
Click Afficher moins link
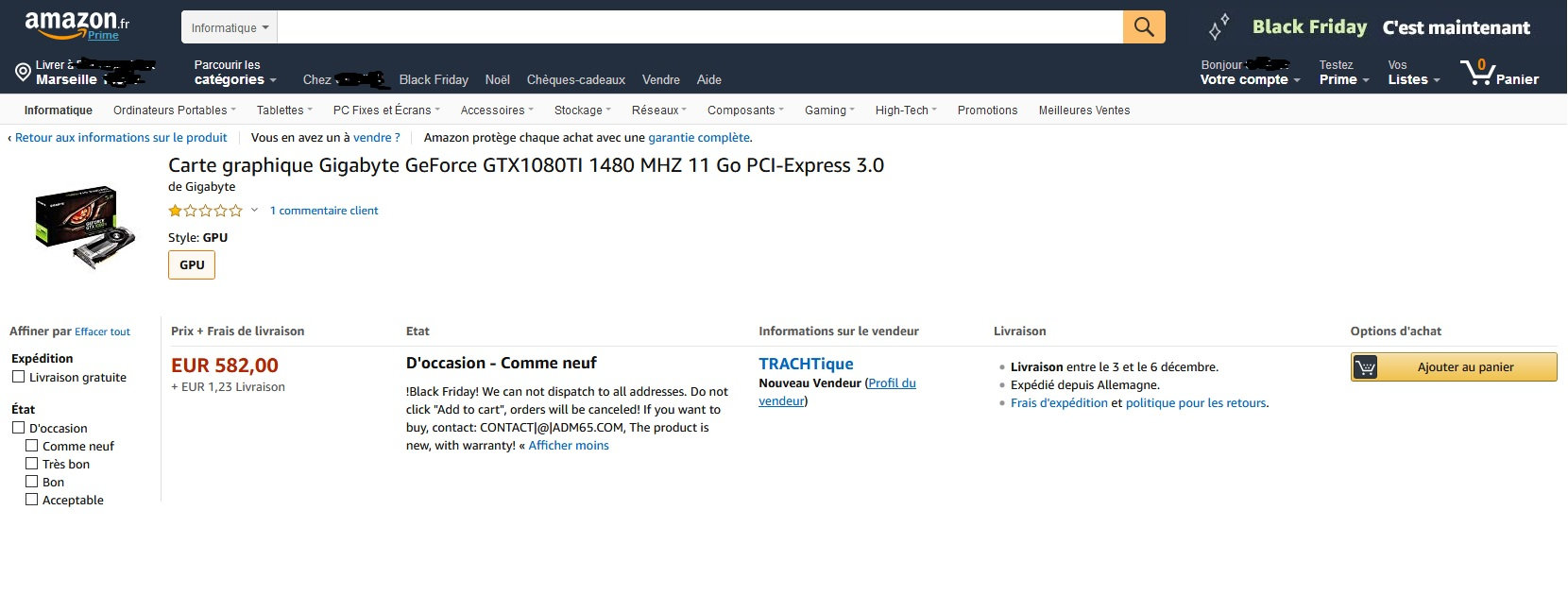click(569, 446)
